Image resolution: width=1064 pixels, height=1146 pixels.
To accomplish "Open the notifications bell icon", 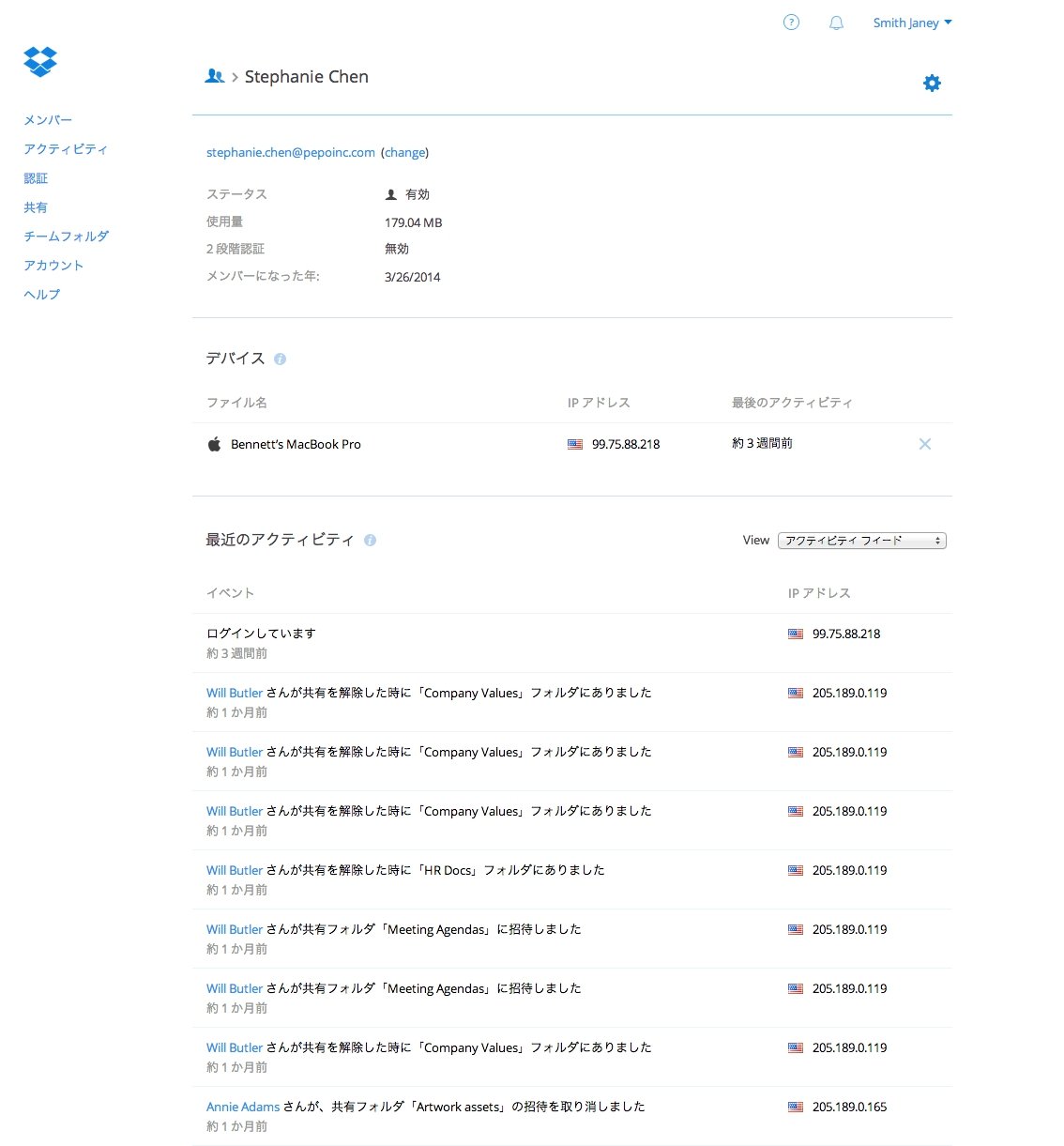I will pyautogui.click(x=836, y=23).
